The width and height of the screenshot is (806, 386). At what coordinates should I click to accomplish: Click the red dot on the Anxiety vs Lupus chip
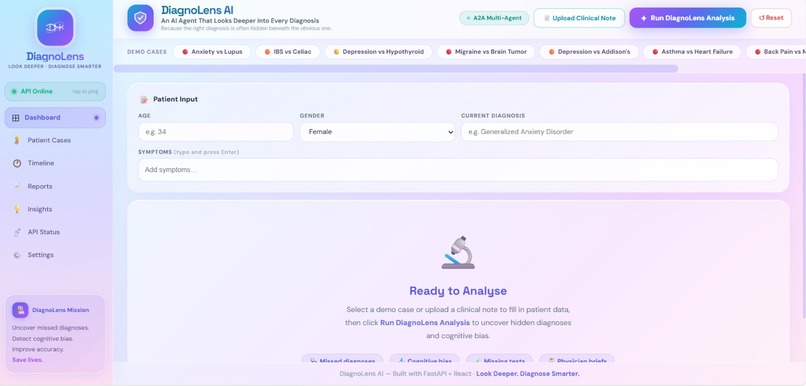(185, 52)
